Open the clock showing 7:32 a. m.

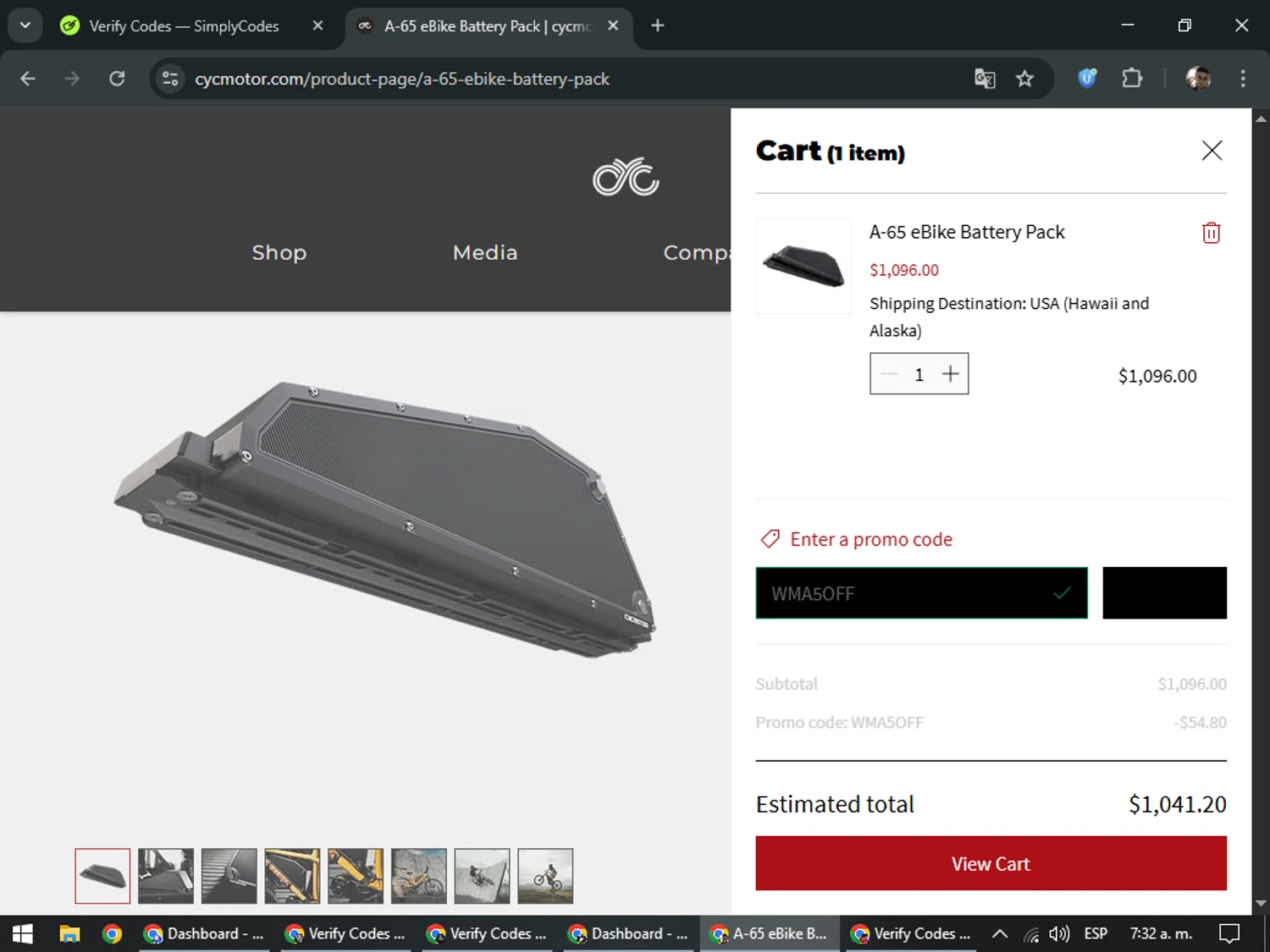(x=1161, y=933)
